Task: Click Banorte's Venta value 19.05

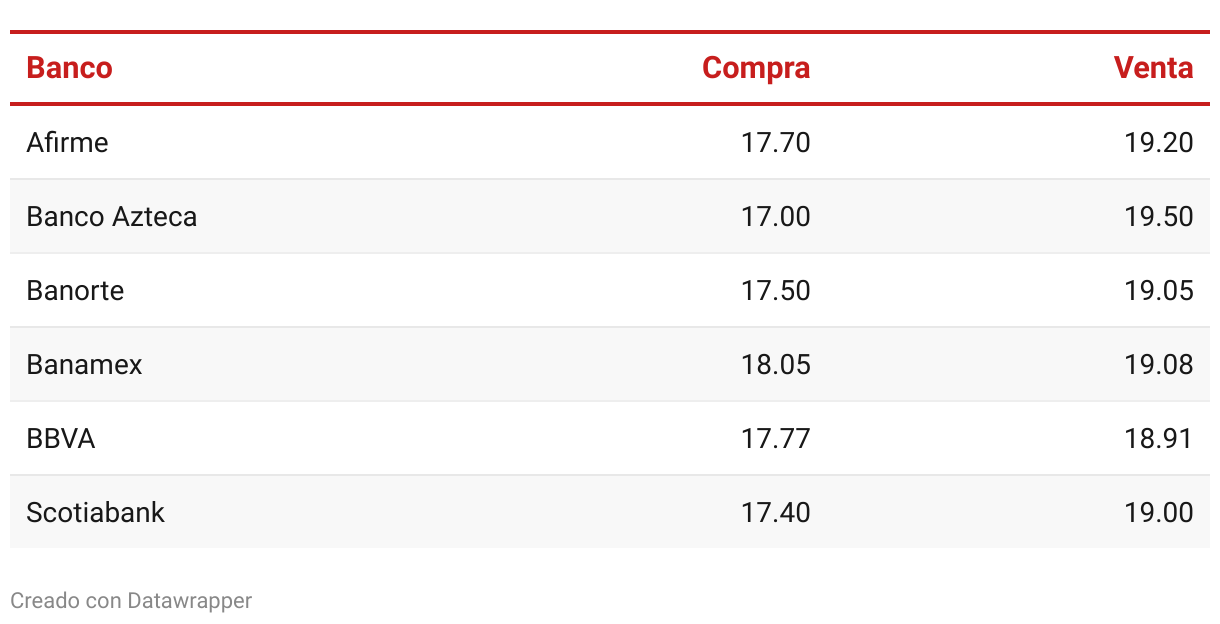Action: 1158,290
